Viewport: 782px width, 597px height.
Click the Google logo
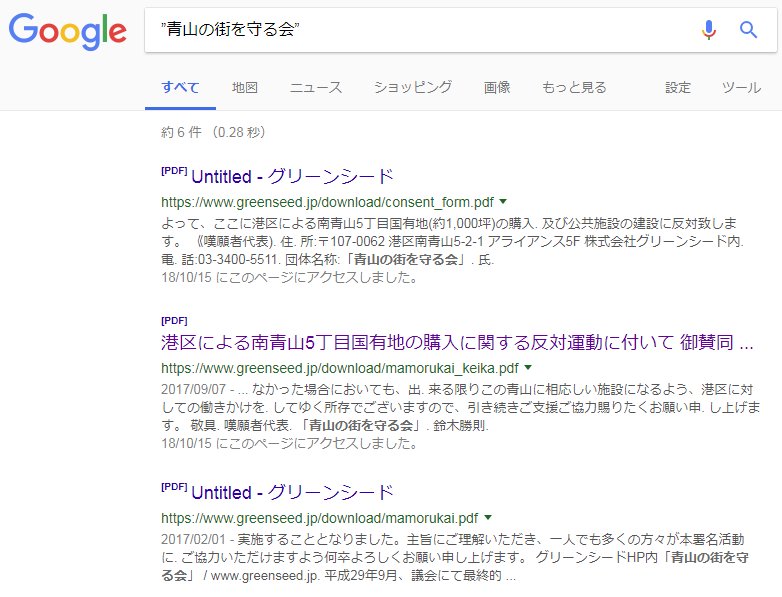[x=67, y=31]
